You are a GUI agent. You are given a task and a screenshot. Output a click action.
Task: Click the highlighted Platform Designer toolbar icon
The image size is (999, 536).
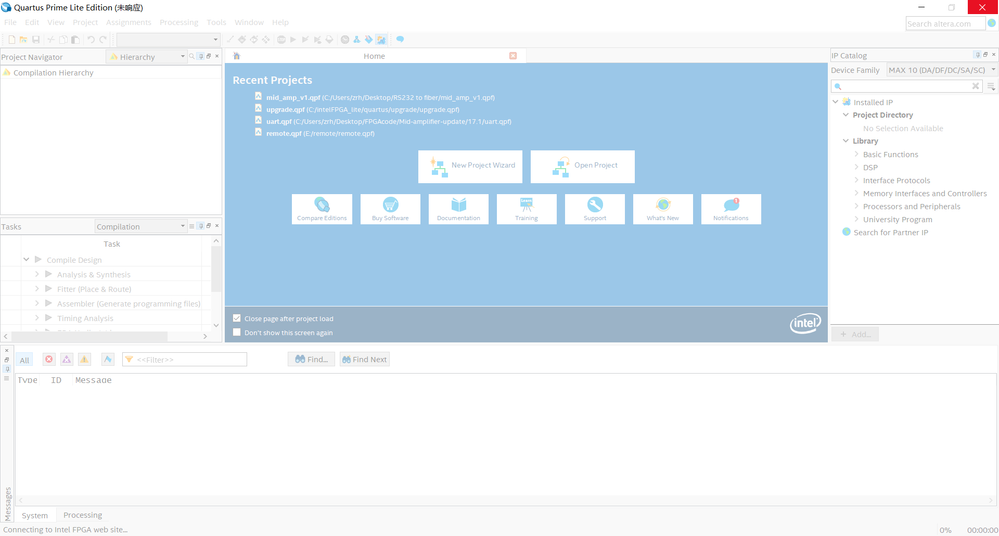381,40
